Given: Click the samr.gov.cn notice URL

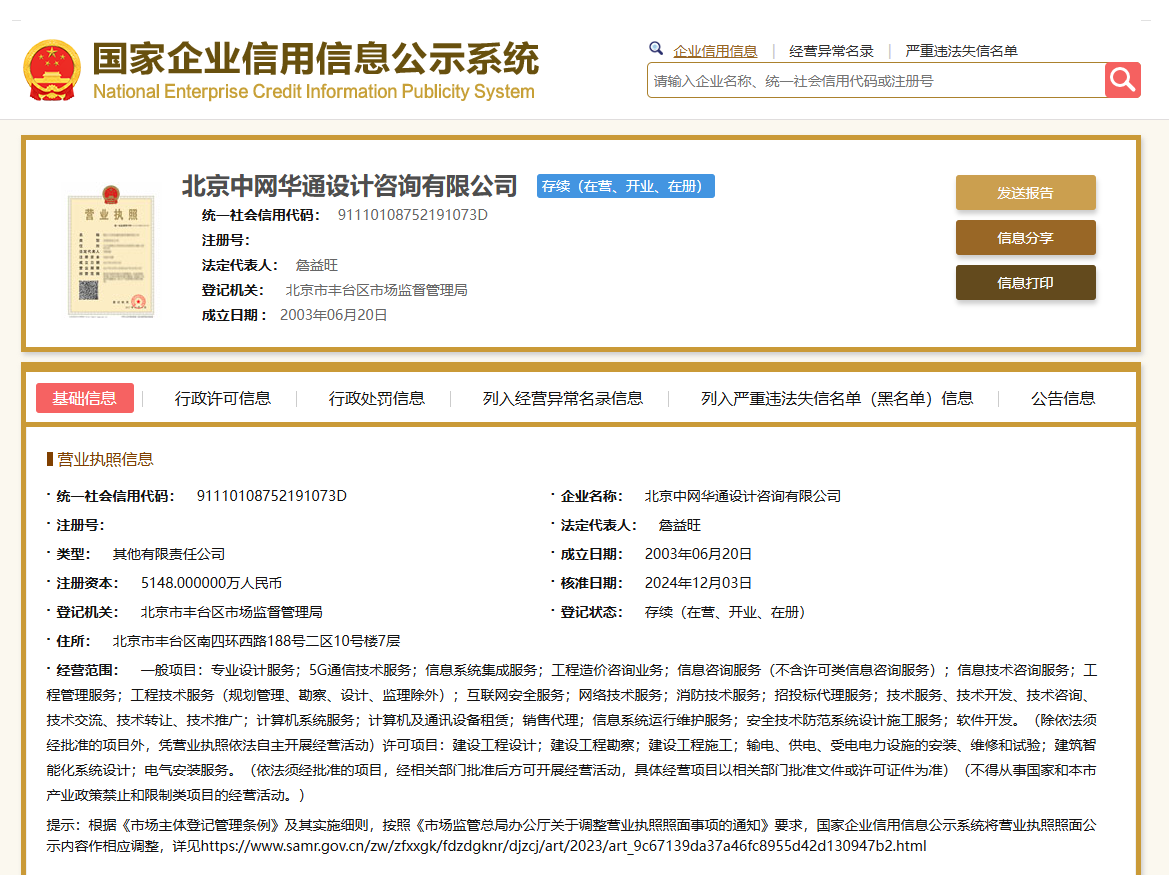Looking at the screenshot, I should pos(564,846).
